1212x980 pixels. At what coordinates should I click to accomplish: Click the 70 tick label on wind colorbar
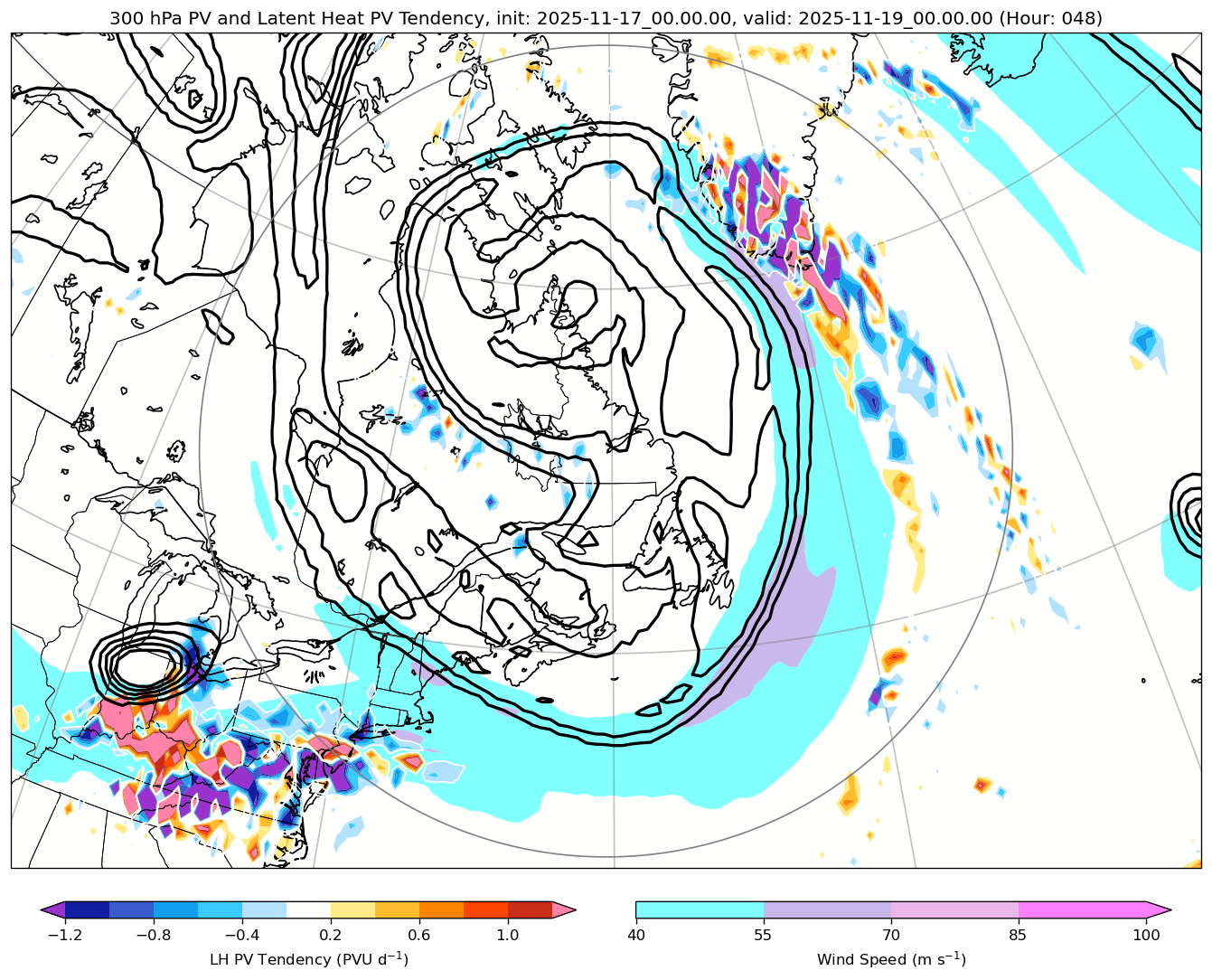tap(891, 935)
